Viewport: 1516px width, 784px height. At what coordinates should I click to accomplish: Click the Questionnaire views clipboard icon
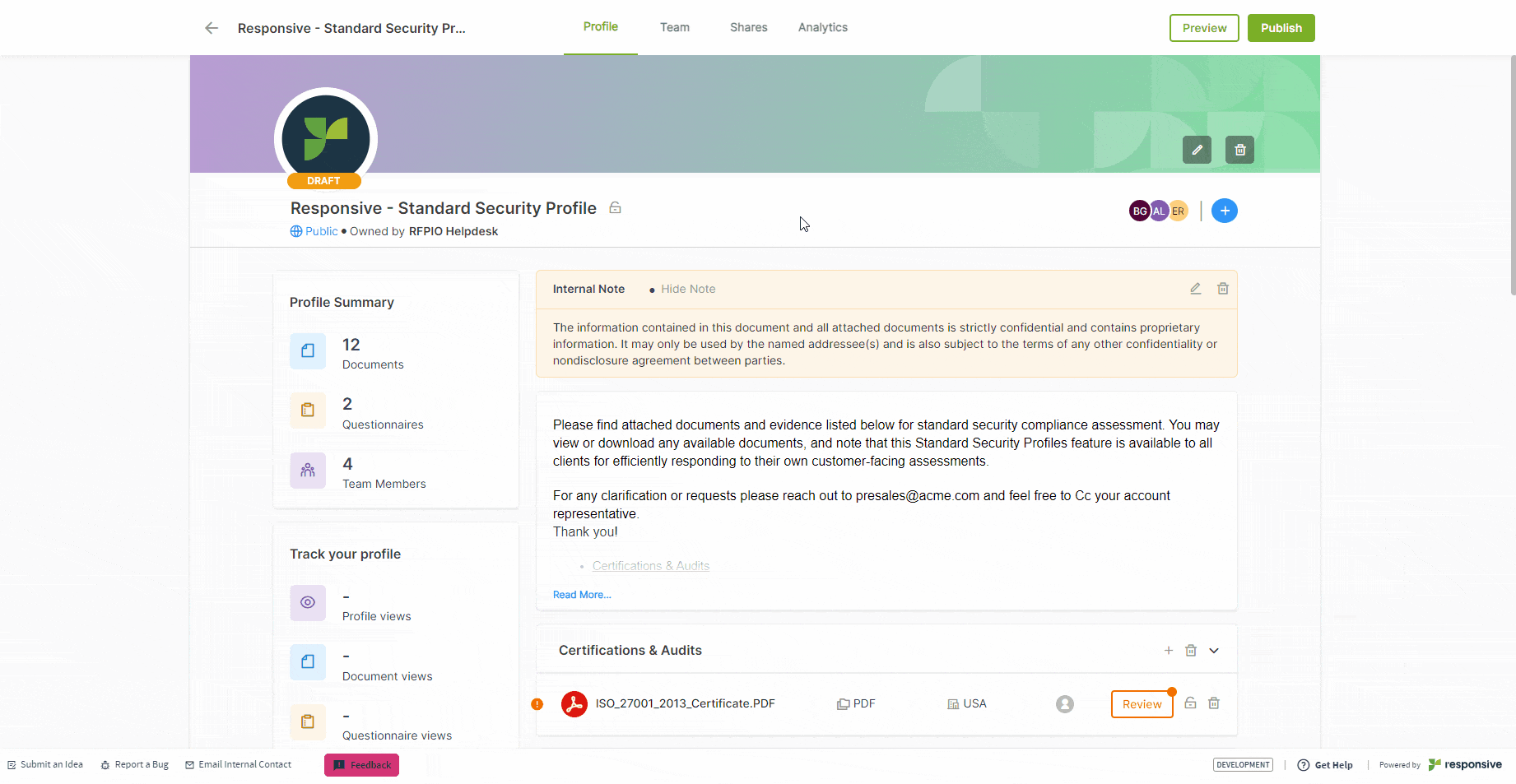click(308, 721)
